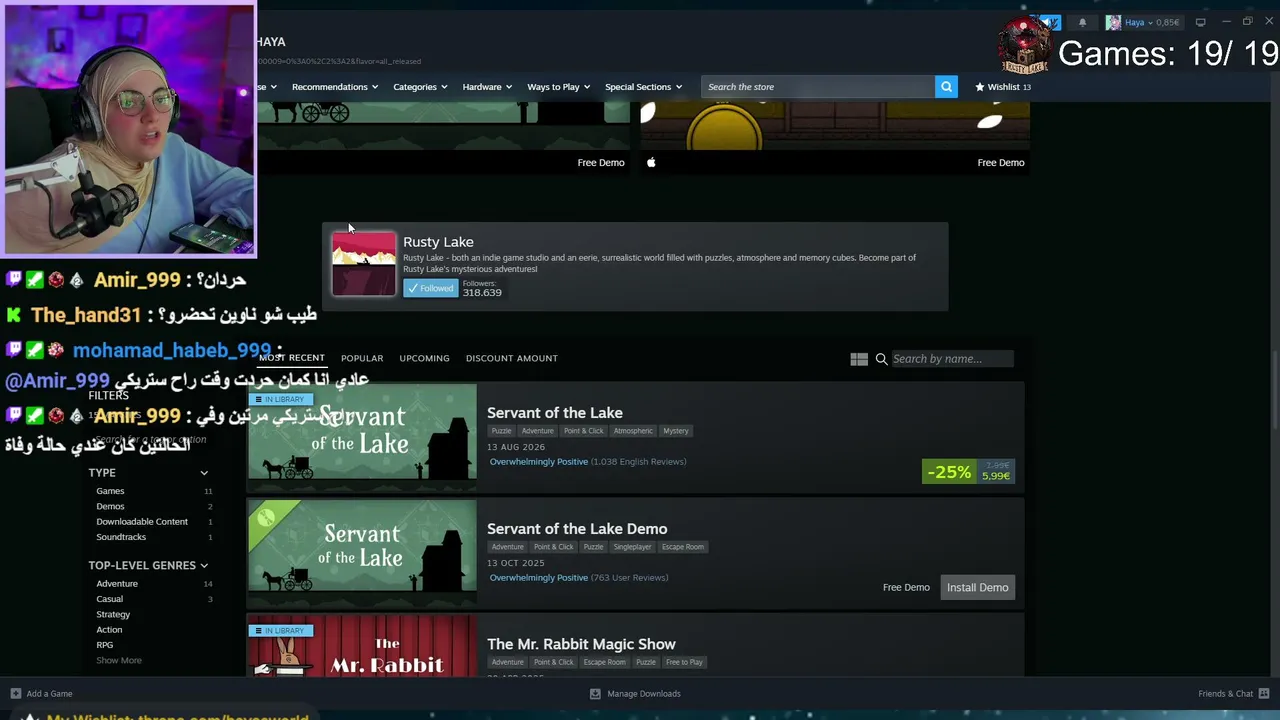Open Servant of the Lake game title
1280x720 pixels.
[x=555, y=413]
